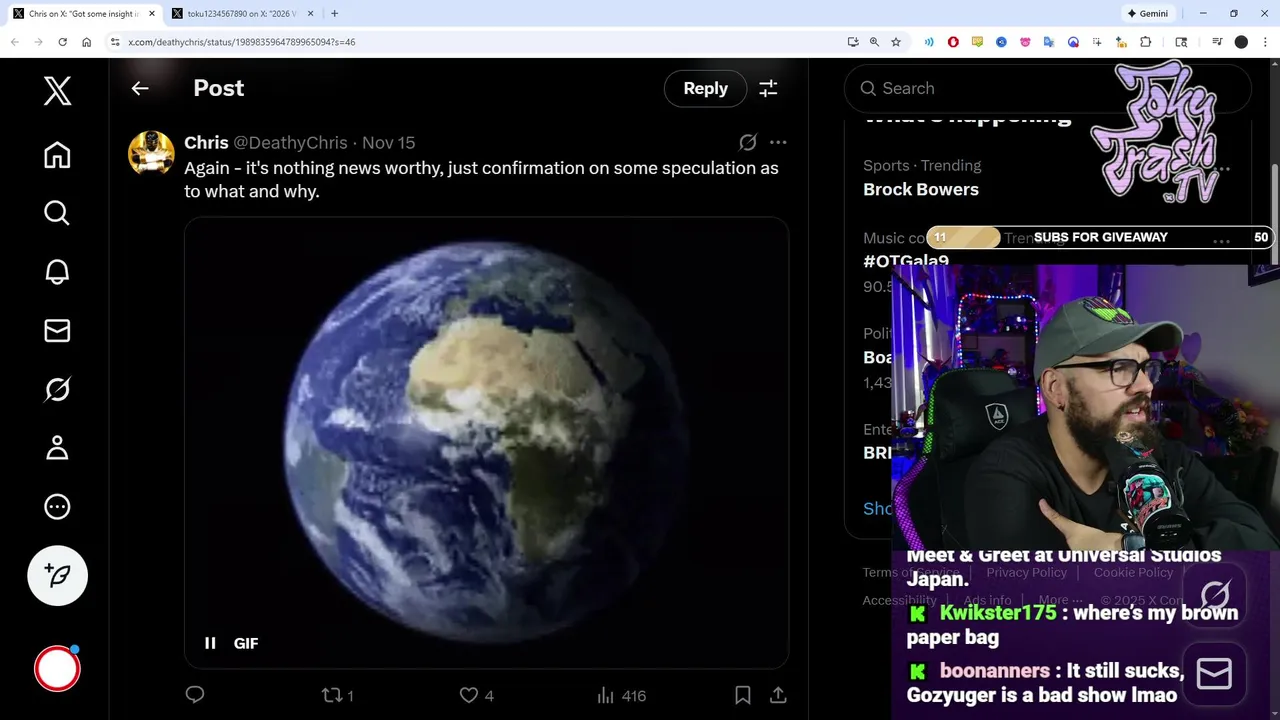
Task: Click the blue sound-wave extension icon
Action: [x=929, y=42]
